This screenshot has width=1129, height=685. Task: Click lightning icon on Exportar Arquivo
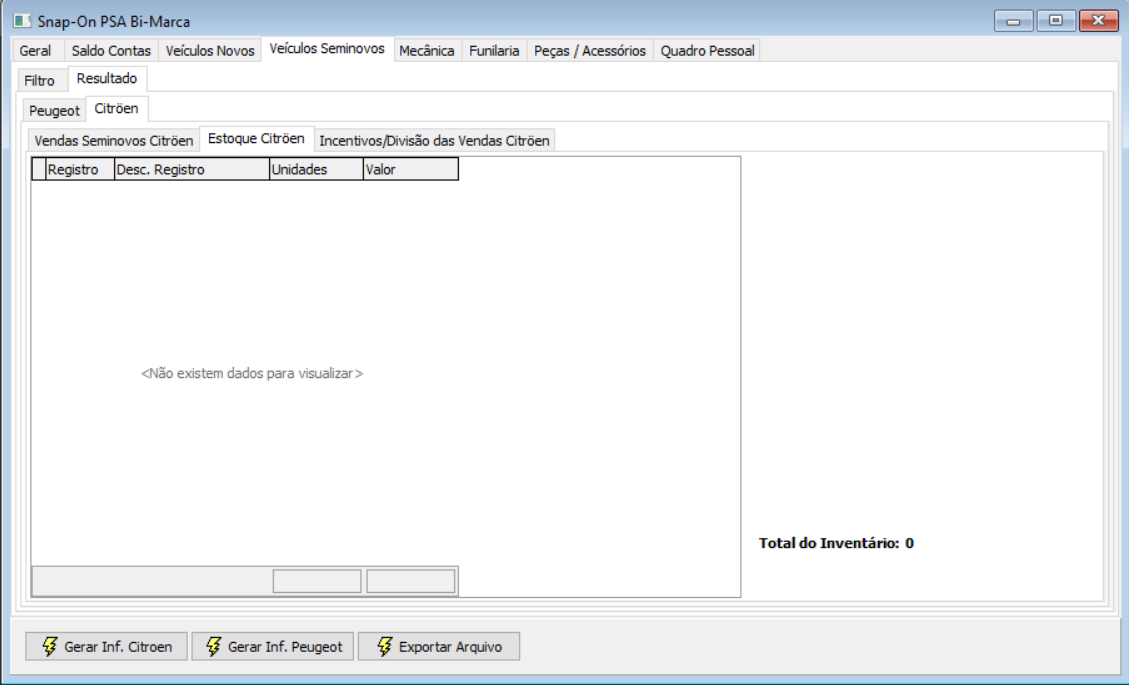click(384, 646)
